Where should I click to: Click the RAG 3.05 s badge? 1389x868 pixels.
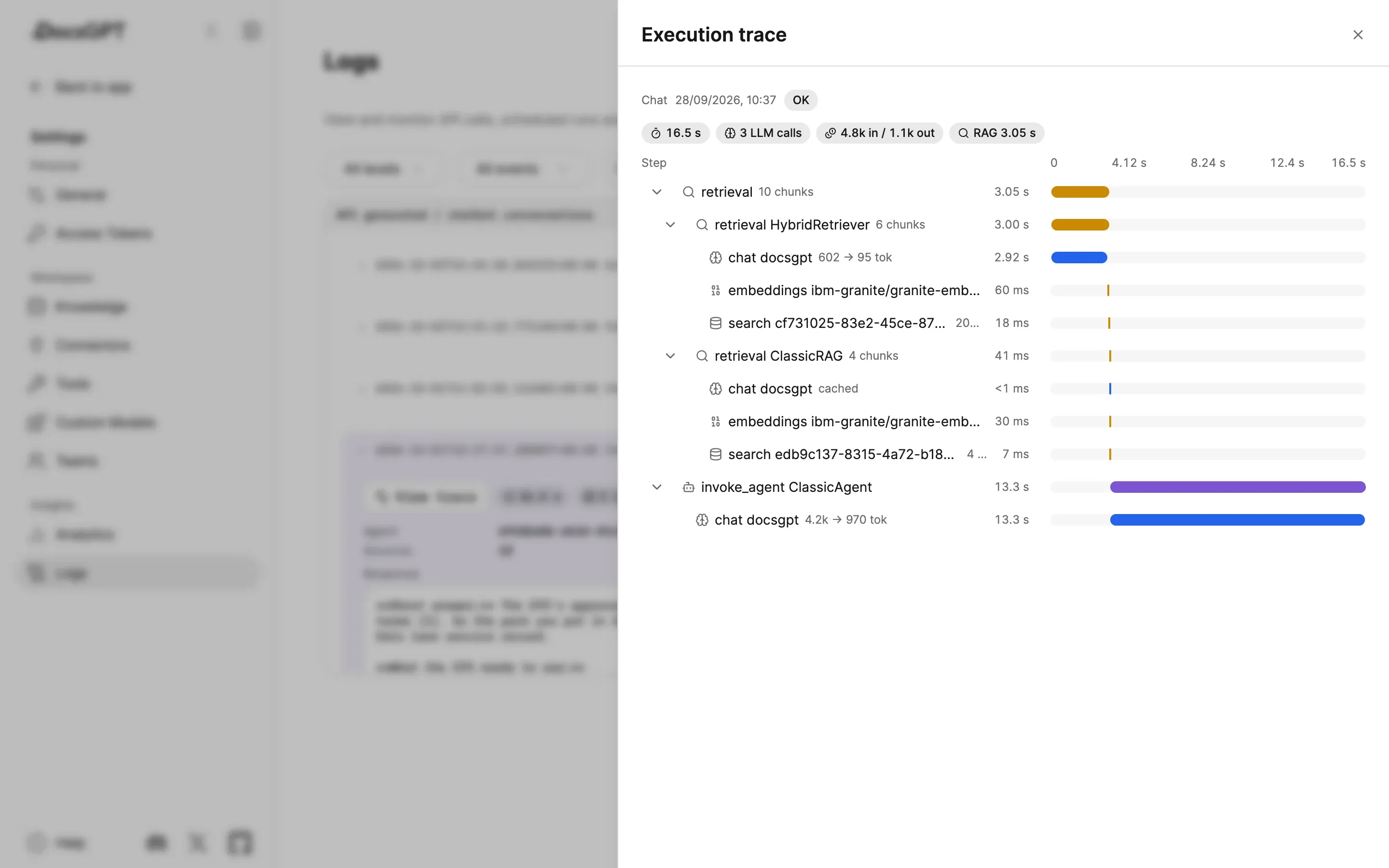coord(996,133)
